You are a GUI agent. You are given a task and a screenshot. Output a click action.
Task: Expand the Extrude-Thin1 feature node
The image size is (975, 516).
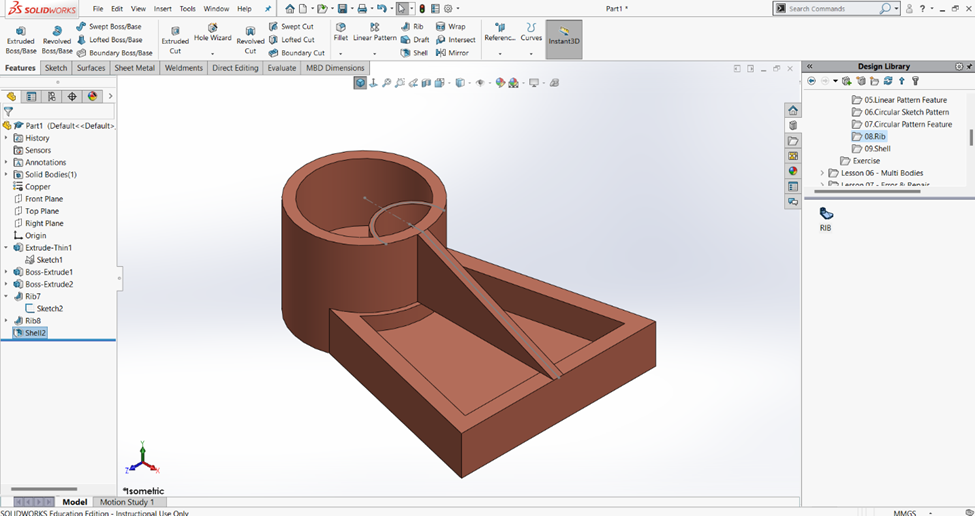6,247
